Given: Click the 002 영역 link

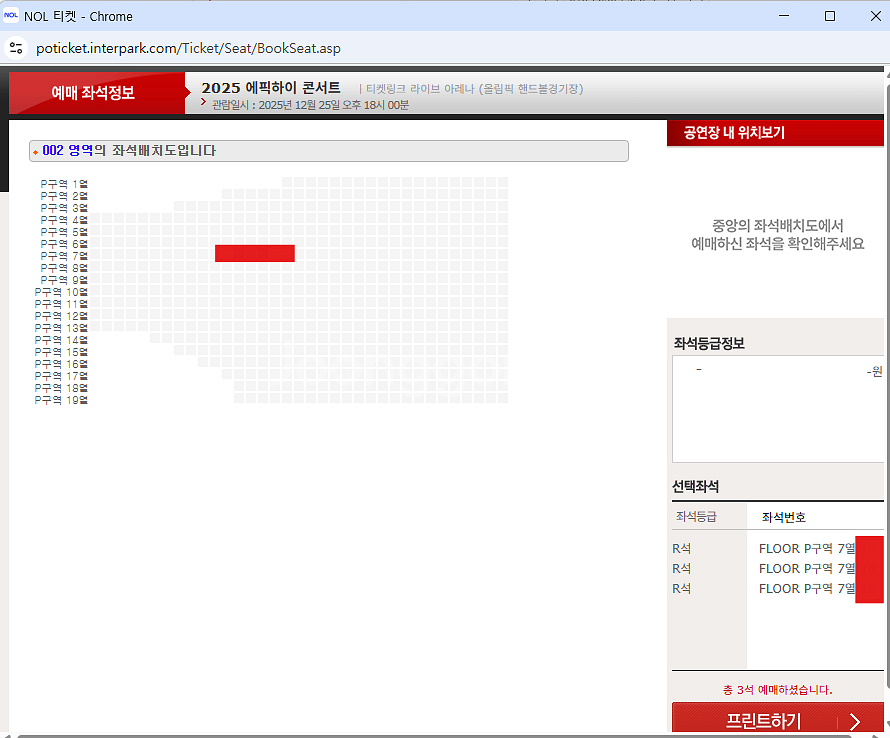Looking at the screenshot, I should (x=68, y=151).
